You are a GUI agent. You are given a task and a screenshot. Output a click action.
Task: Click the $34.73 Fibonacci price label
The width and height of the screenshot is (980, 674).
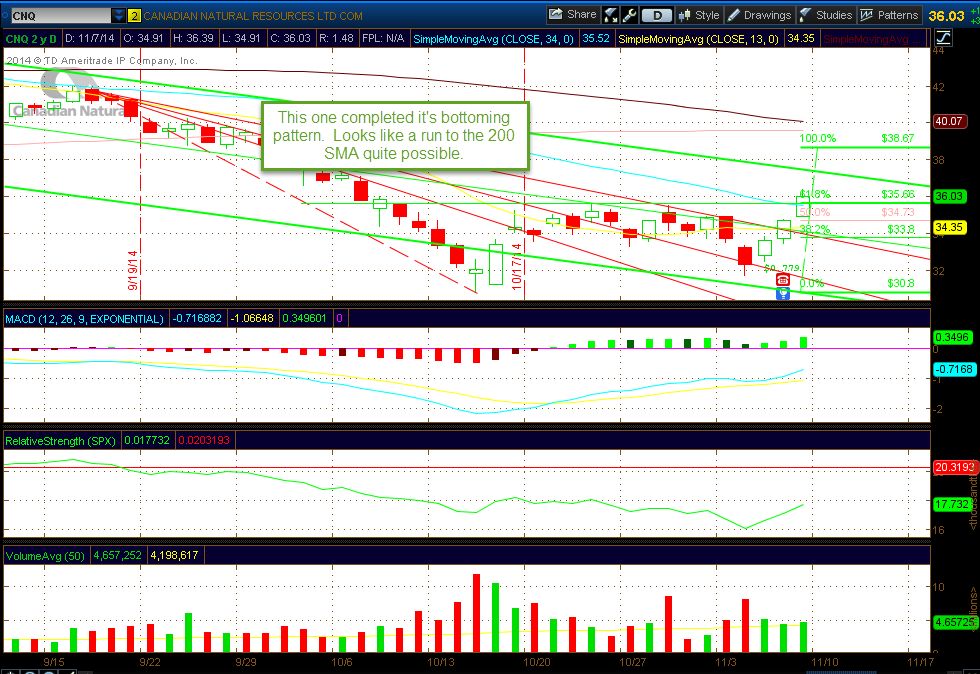[x=898, y=213]
